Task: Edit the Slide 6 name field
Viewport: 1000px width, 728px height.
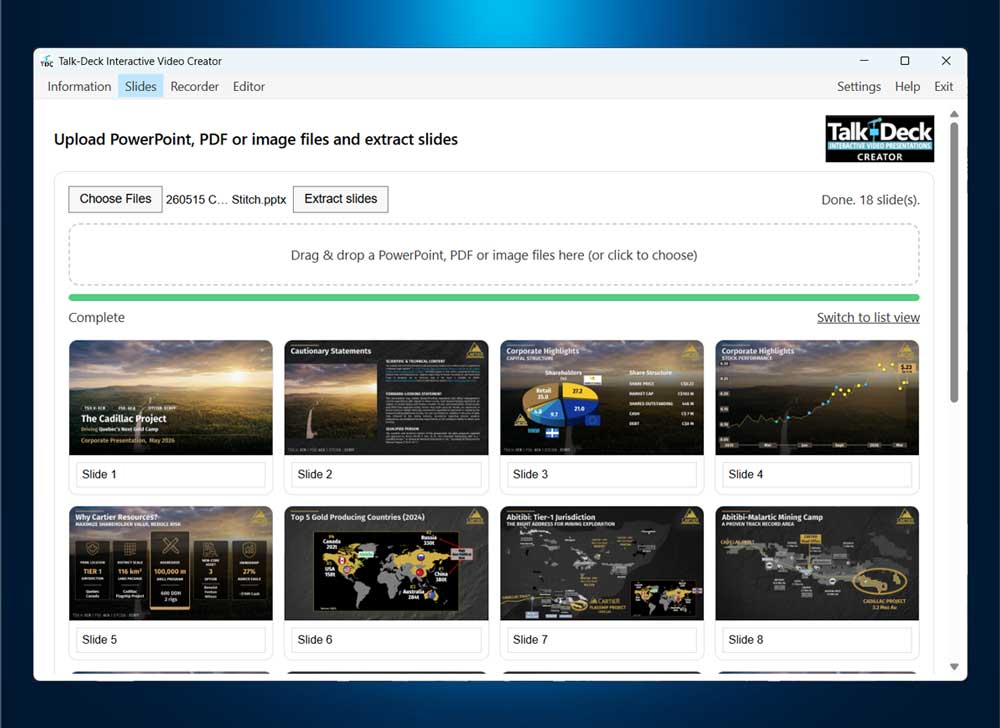Action: [x=386, y=639]
